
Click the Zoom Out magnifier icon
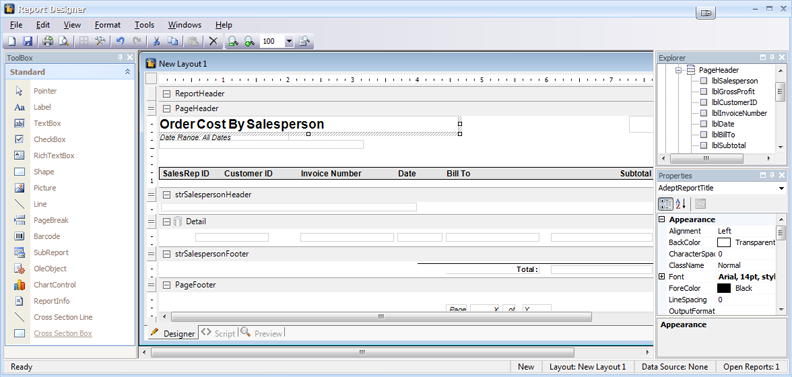tap(233, 41)
